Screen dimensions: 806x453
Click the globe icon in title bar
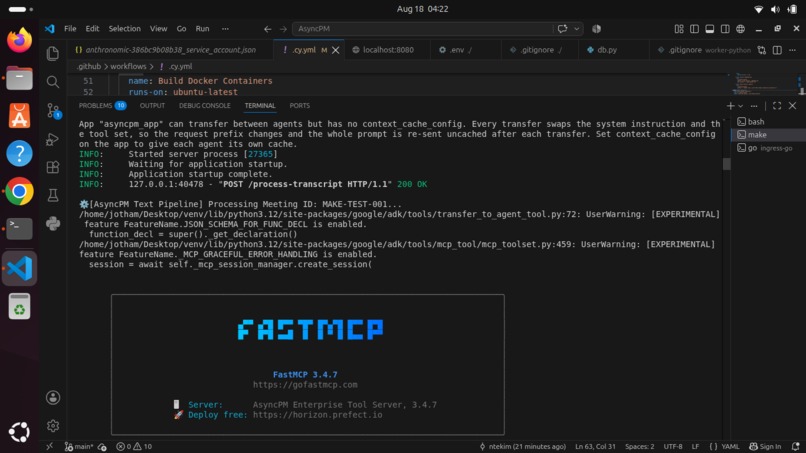741,29
